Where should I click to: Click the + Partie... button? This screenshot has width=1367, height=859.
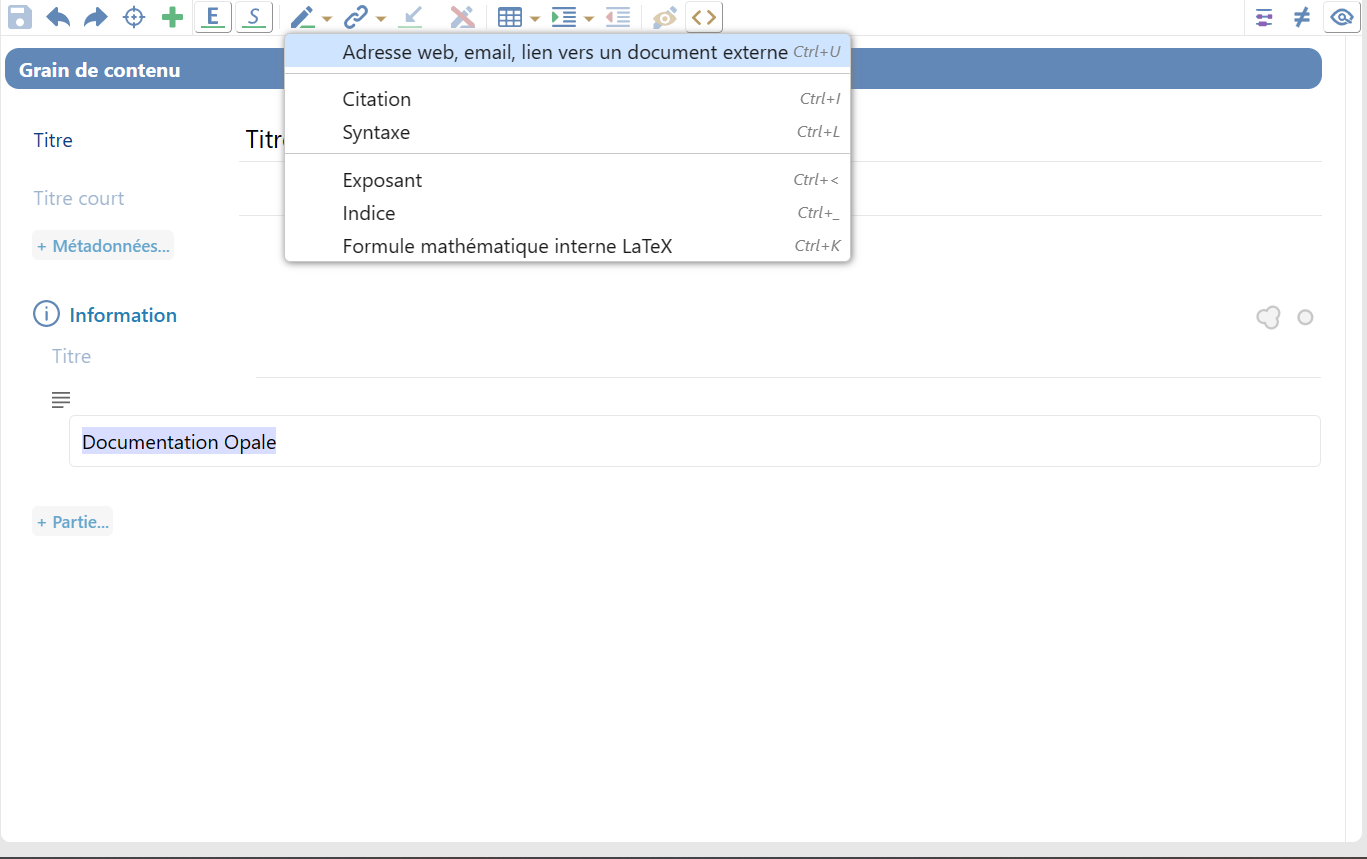coord(72,522)
